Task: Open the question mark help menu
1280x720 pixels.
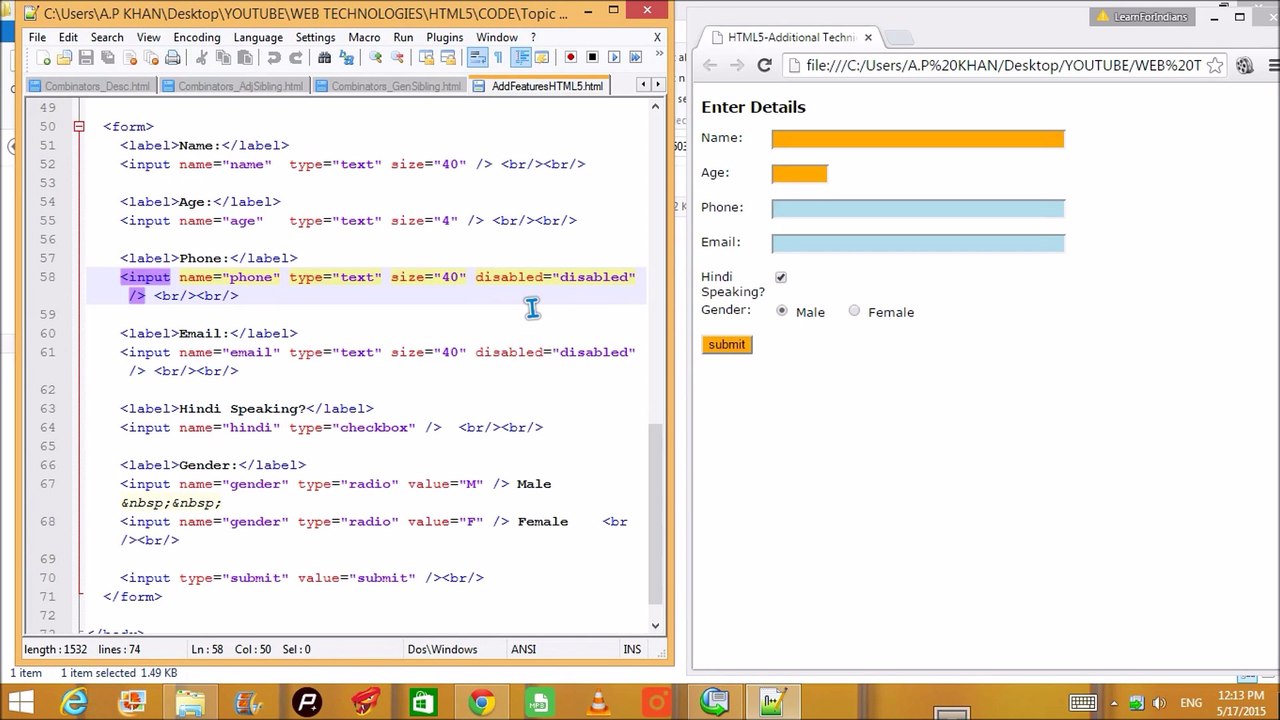Action: click(x=533, y=37)
